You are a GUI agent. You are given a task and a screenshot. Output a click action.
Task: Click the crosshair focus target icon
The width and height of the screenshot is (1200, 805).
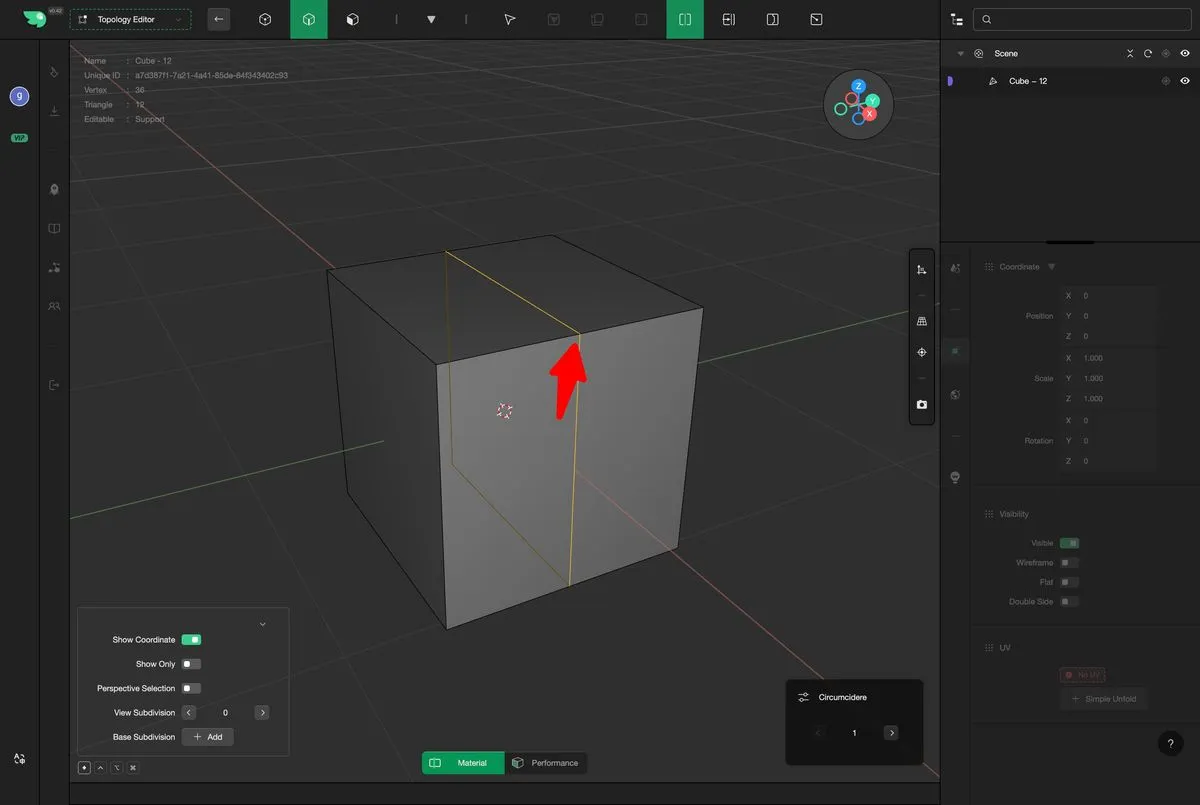[x=921, y=353]
